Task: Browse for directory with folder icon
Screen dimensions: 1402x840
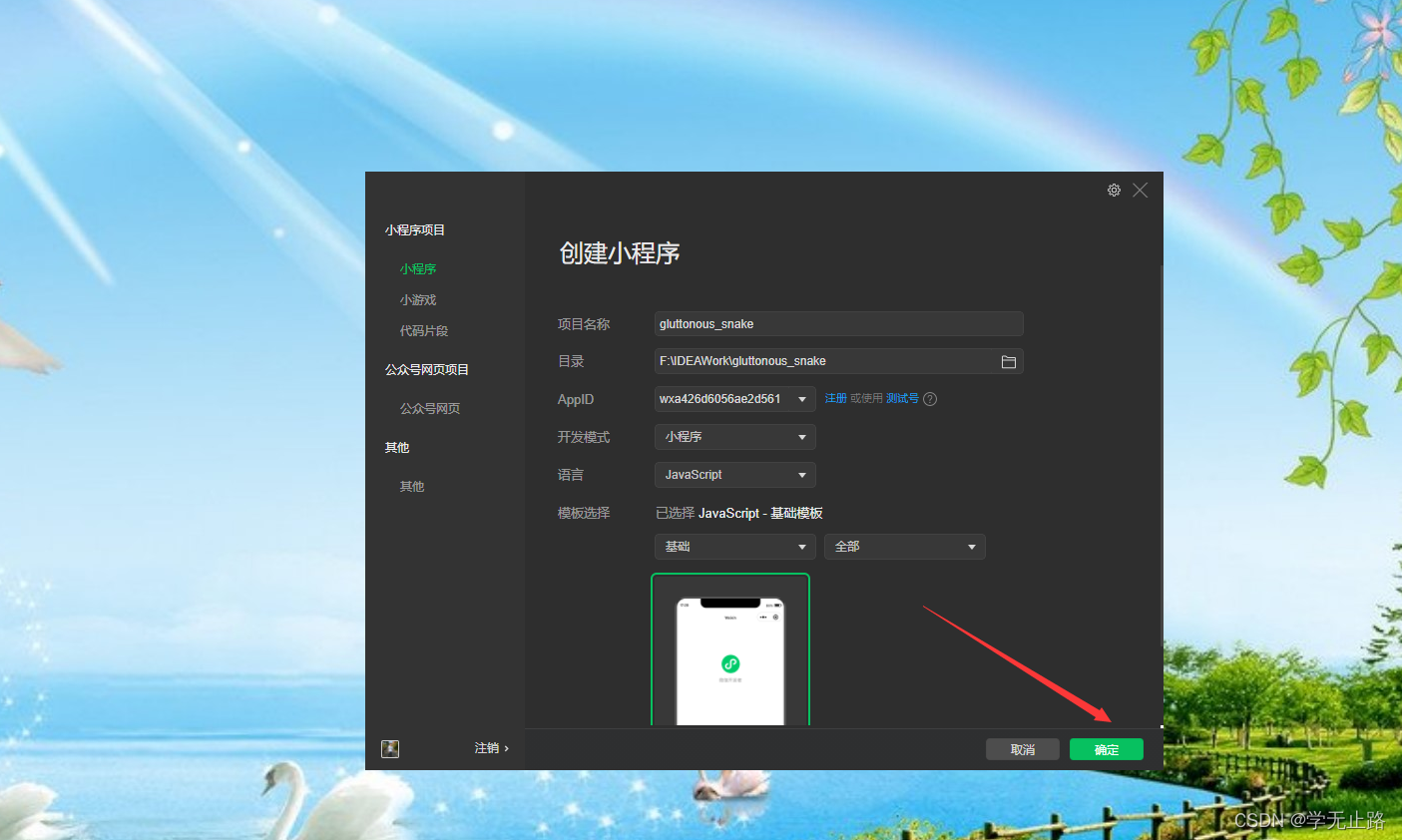Action: (1009, 362)
